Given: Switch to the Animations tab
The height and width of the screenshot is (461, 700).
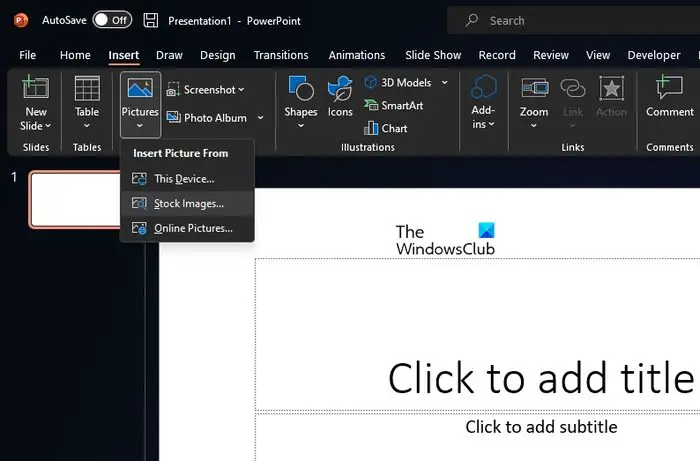Looking at the screenshot, I should 357,55.
